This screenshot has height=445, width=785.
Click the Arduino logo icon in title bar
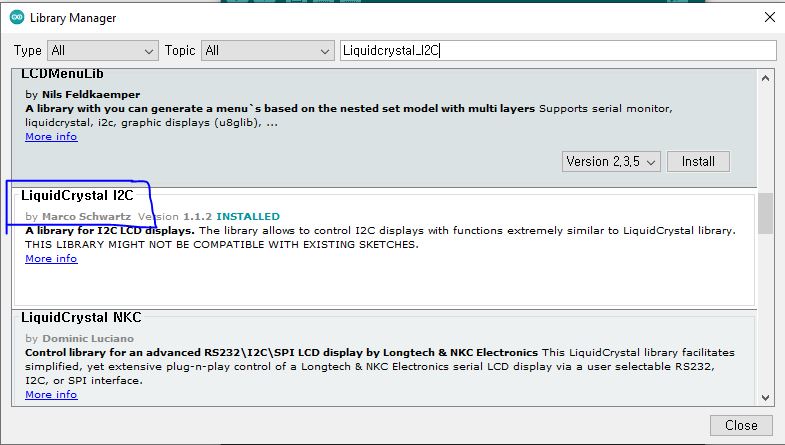17,18
